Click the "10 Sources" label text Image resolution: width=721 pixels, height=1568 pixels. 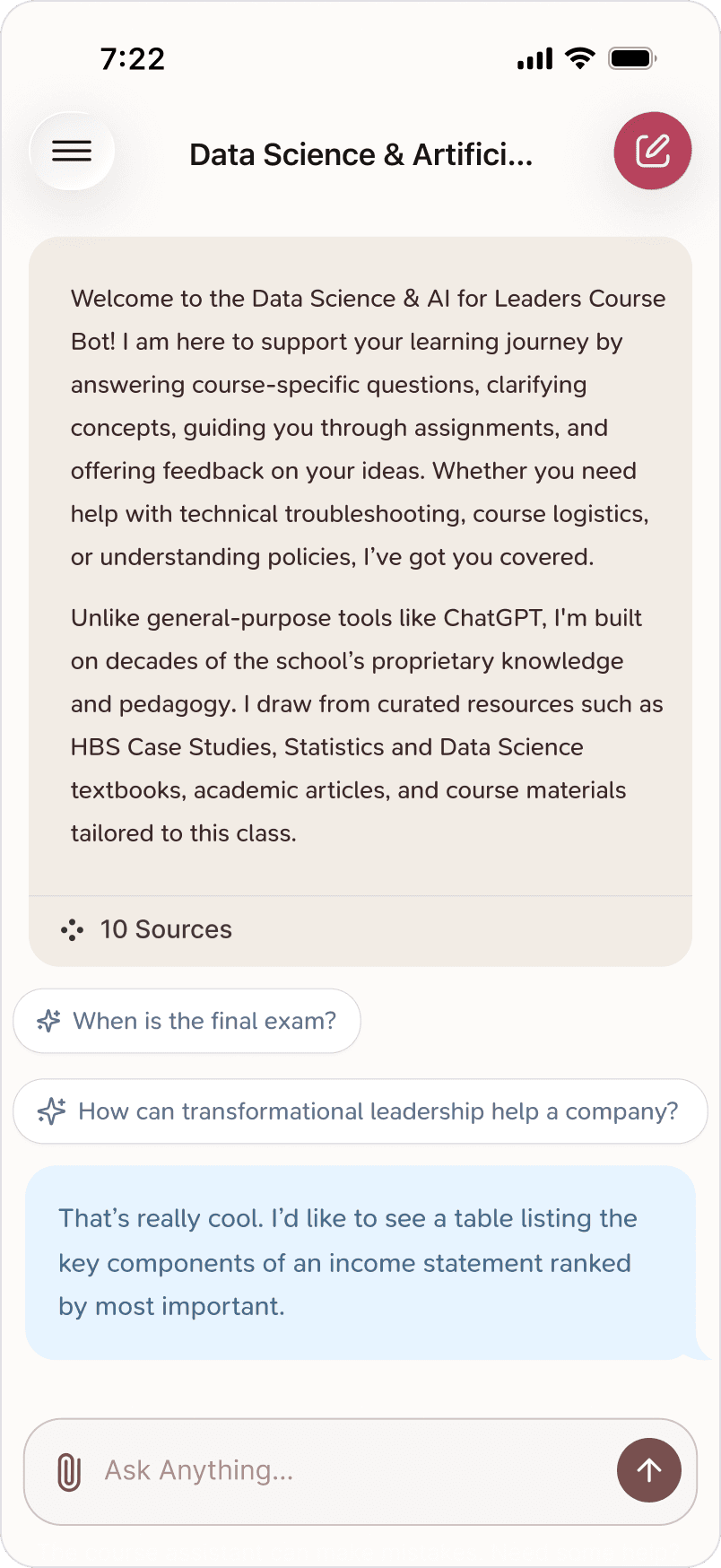coord(166,930)
